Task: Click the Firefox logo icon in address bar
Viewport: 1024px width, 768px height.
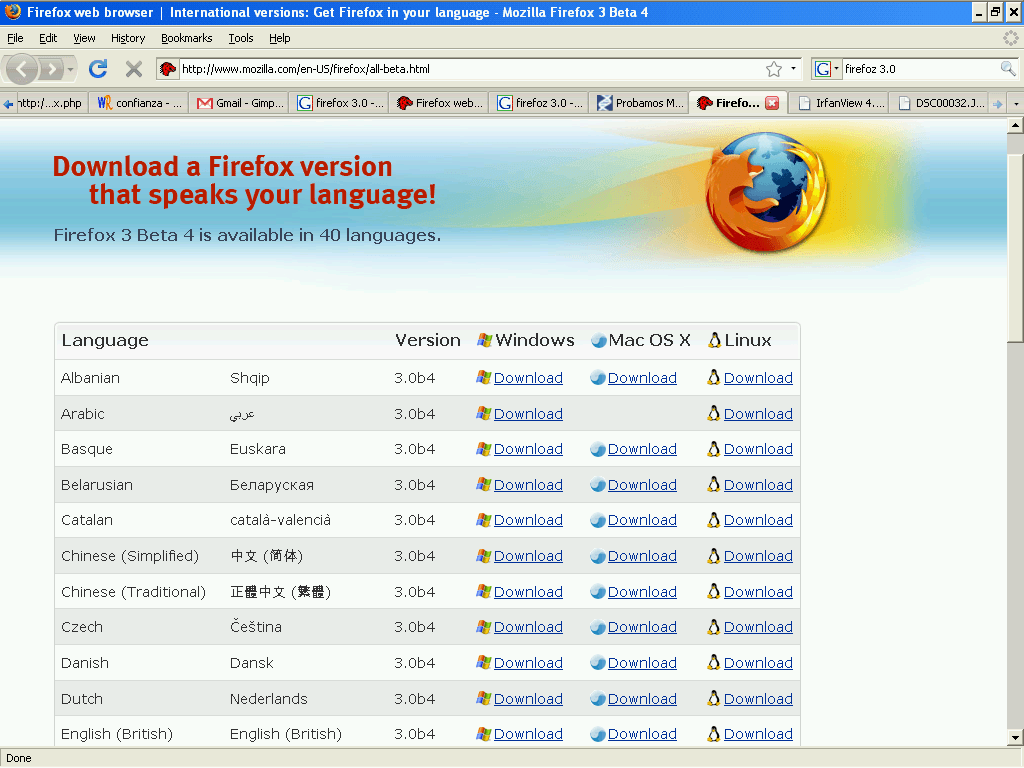Action: [x=166, y=69]
